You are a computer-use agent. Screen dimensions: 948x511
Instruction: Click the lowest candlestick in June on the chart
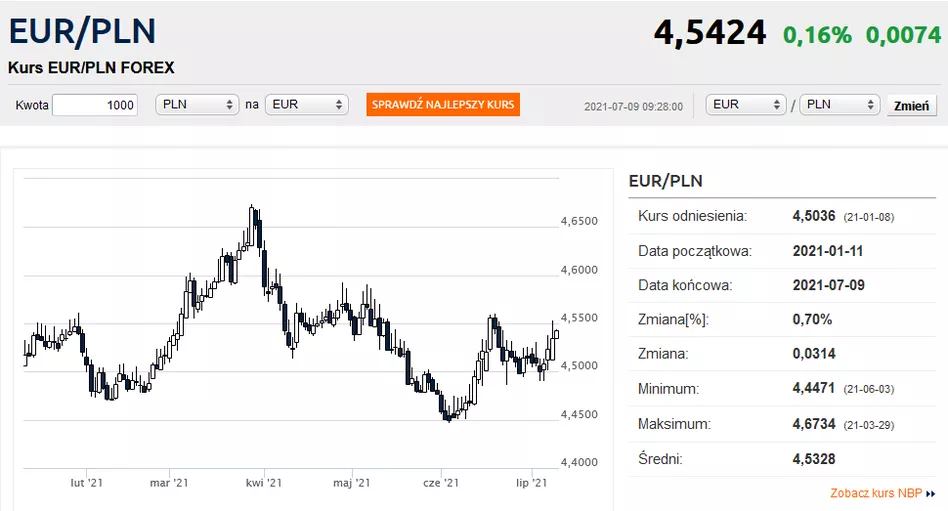(x=447, y=417)
